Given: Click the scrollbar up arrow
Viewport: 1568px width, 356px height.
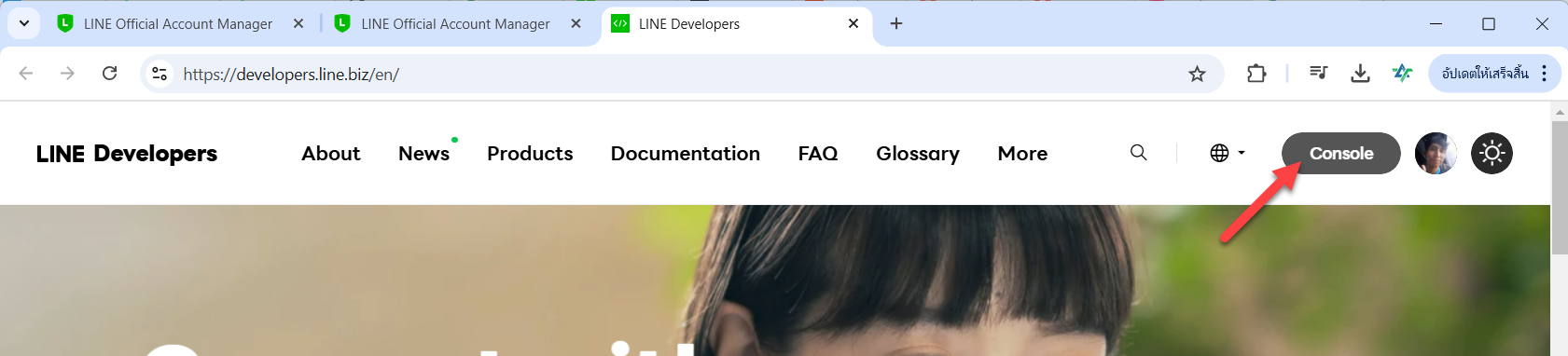Looking at the screenshot, I should (x=1560, y=112).
